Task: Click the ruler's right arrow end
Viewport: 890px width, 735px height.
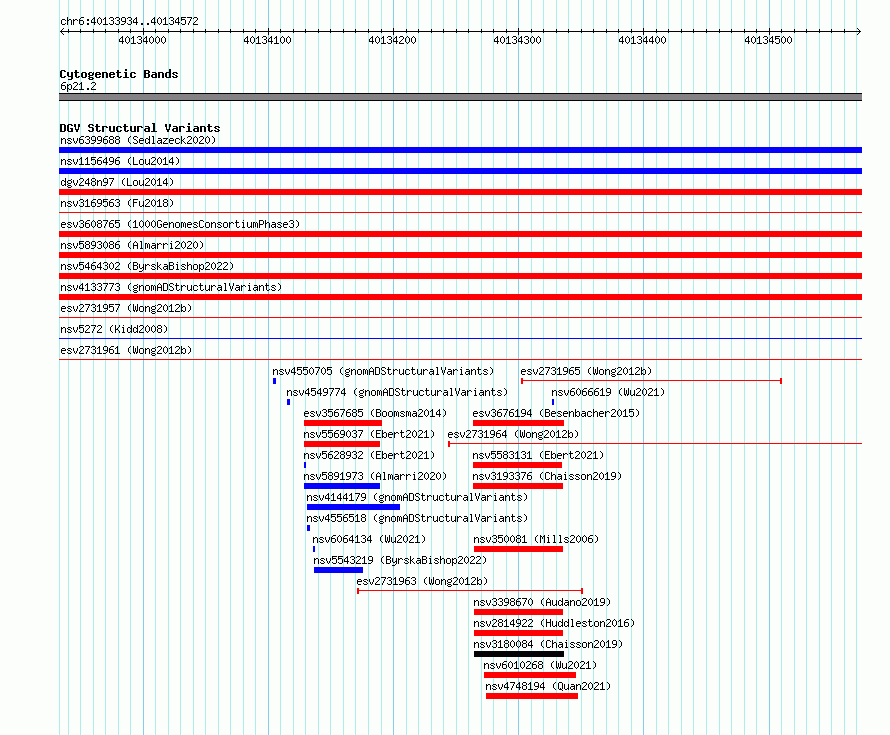Action: [x=858, y=31]
